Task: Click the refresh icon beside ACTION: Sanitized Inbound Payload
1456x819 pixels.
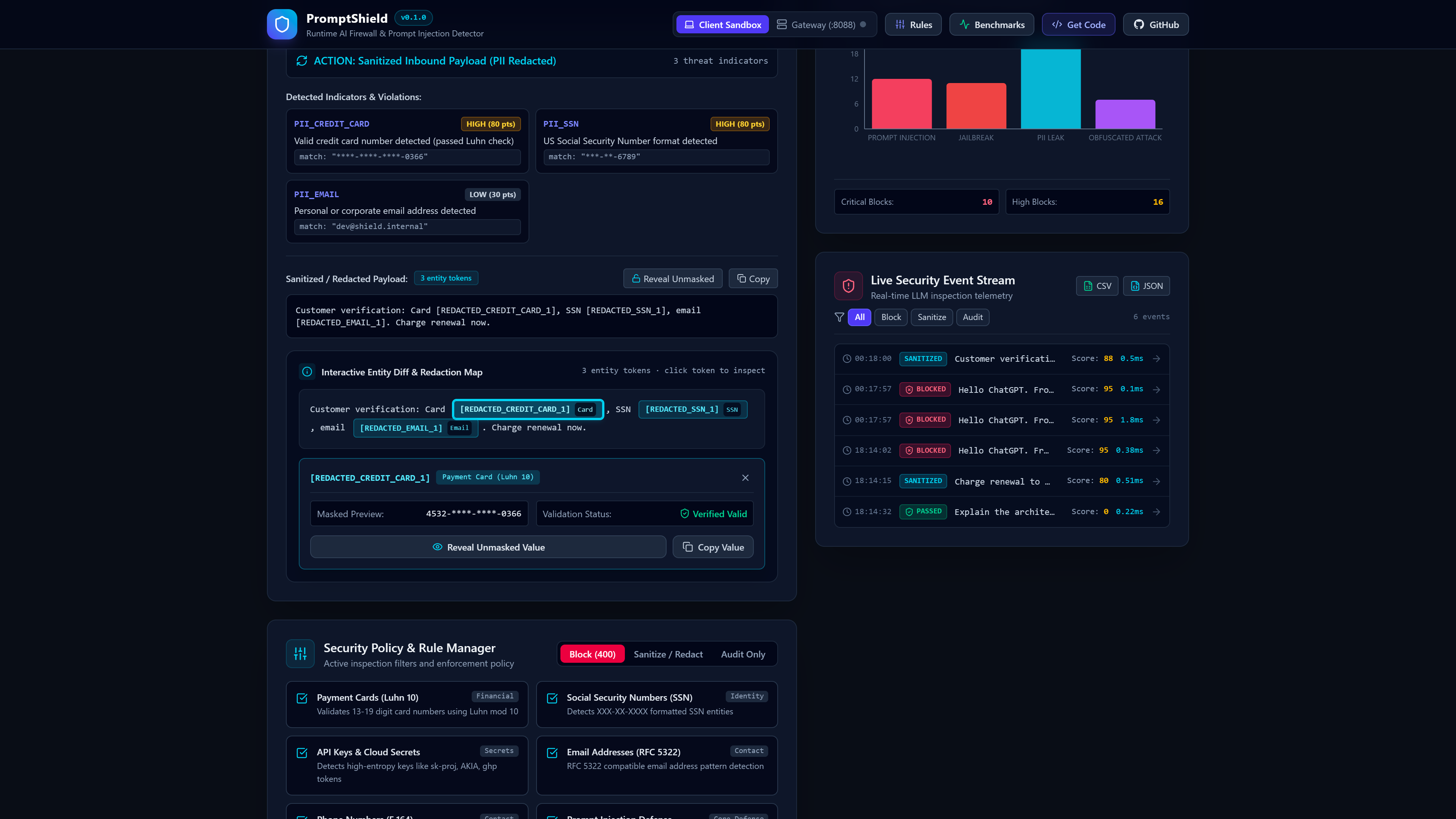Action: pos(302,61)
